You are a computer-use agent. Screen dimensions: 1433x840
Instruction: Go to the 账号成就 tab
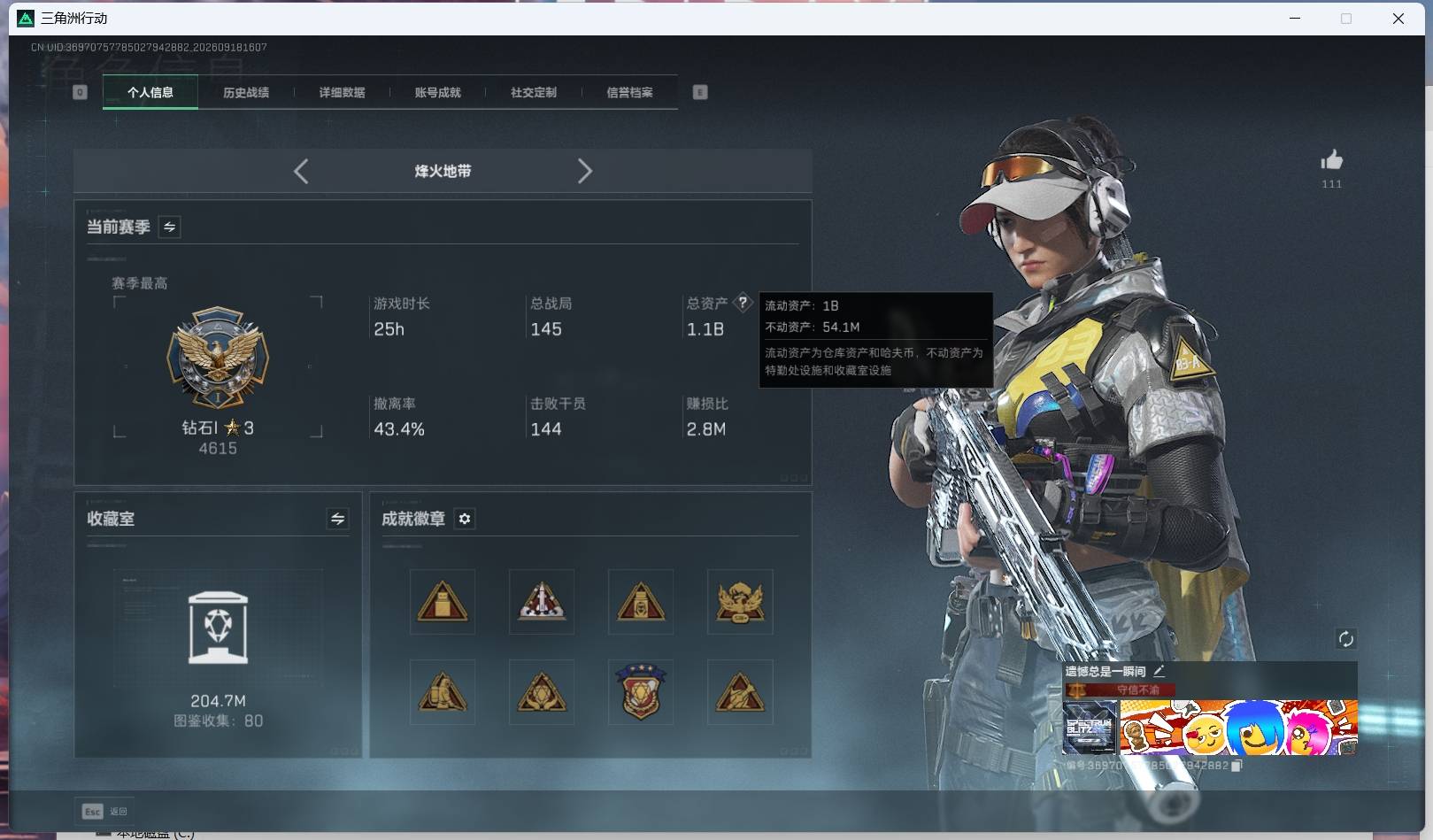tap(437, 92)
